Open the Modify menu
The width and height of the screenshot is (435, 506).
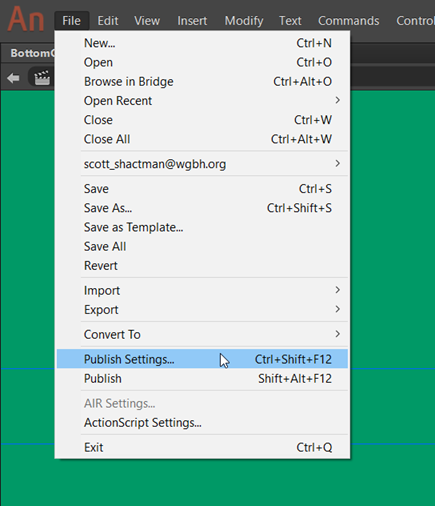pyautogui.click(x=244, y=21)
